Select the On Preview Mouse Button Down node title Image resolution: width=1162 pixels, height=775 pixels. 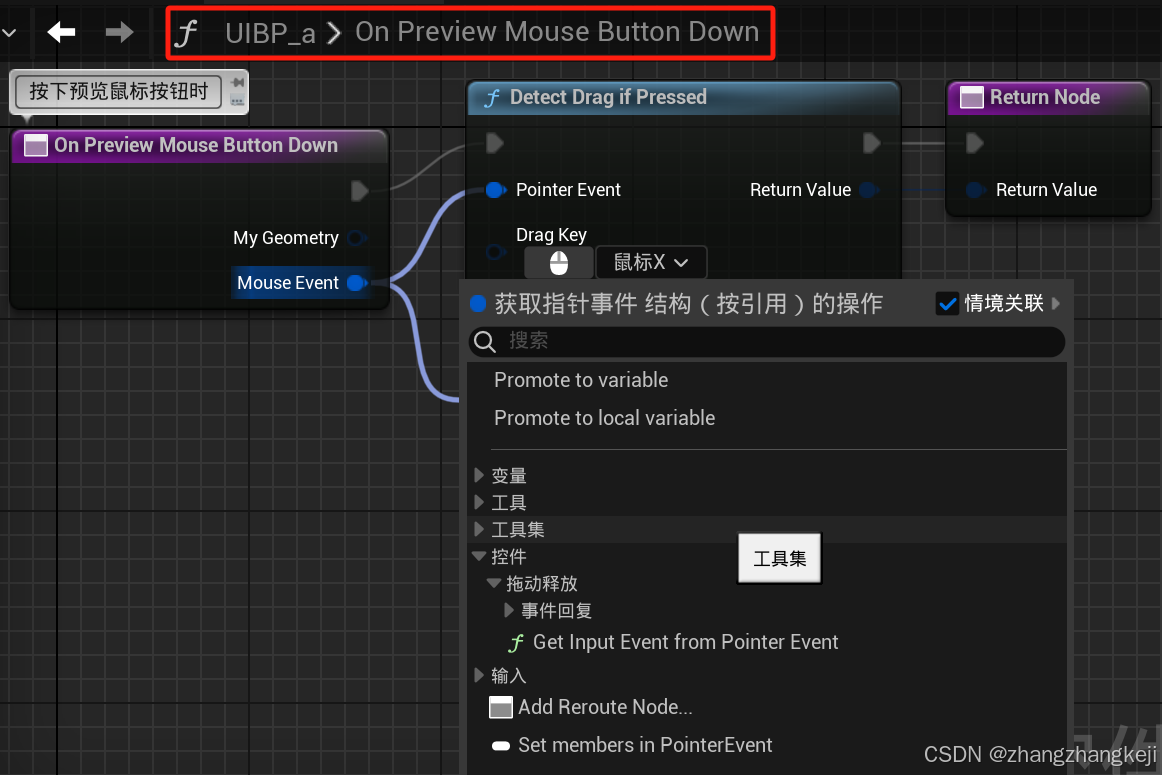coord(196,144)
